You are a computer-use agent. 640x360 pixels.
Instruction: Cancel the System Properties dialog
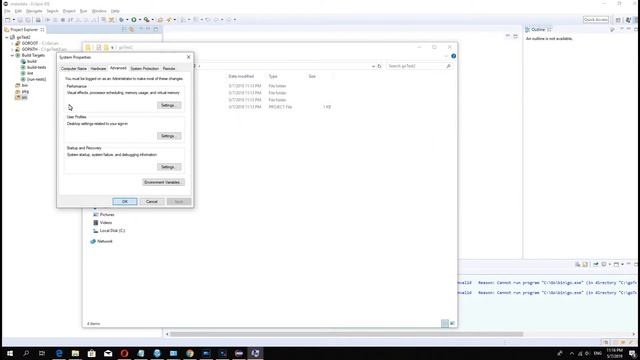pos(151,202)
